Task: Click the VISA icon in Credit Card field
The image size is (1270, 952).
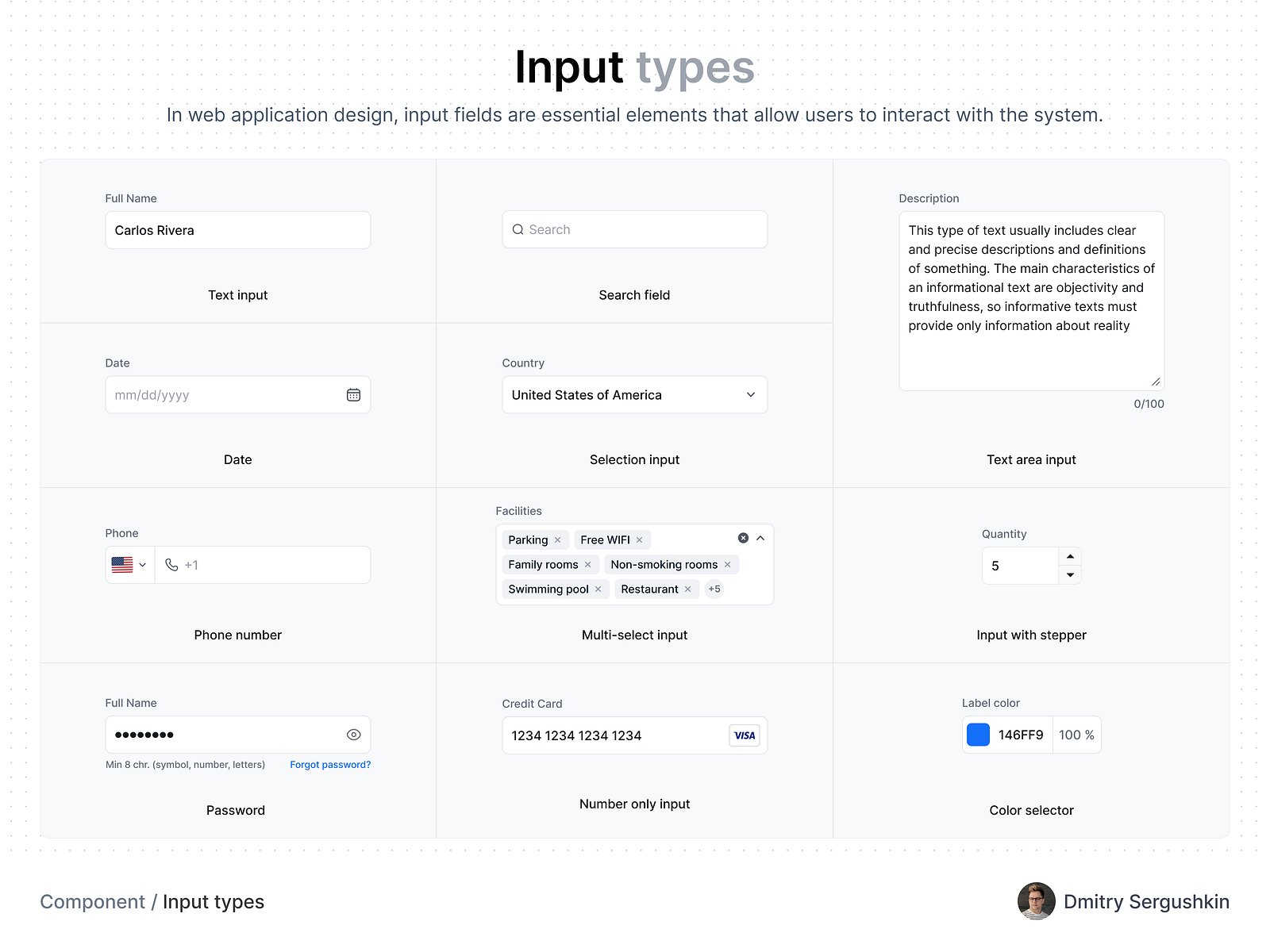Action: [744, 735]
